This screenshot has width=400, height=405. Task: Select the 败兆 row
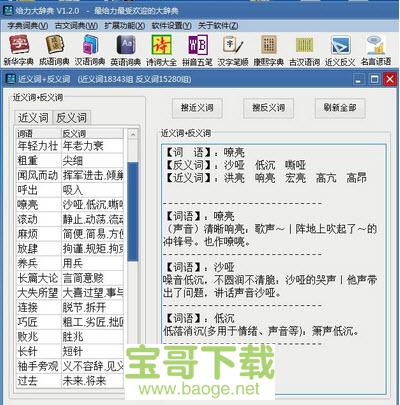pos(70,337)
